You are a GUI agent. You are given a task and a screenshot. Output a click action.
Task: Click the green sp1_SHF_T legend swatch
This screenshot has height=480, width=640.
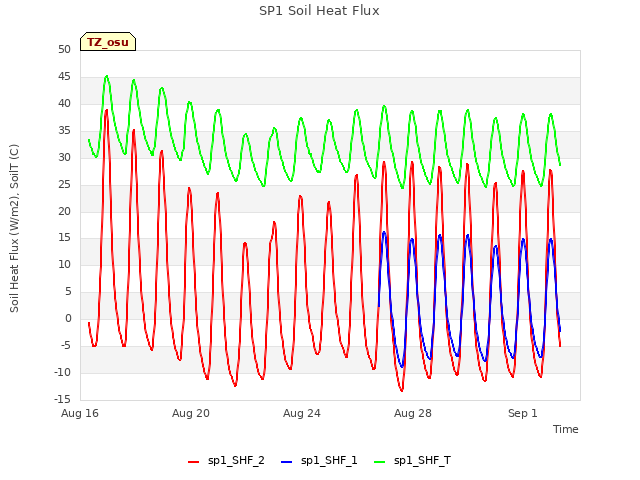click(380, 462)
